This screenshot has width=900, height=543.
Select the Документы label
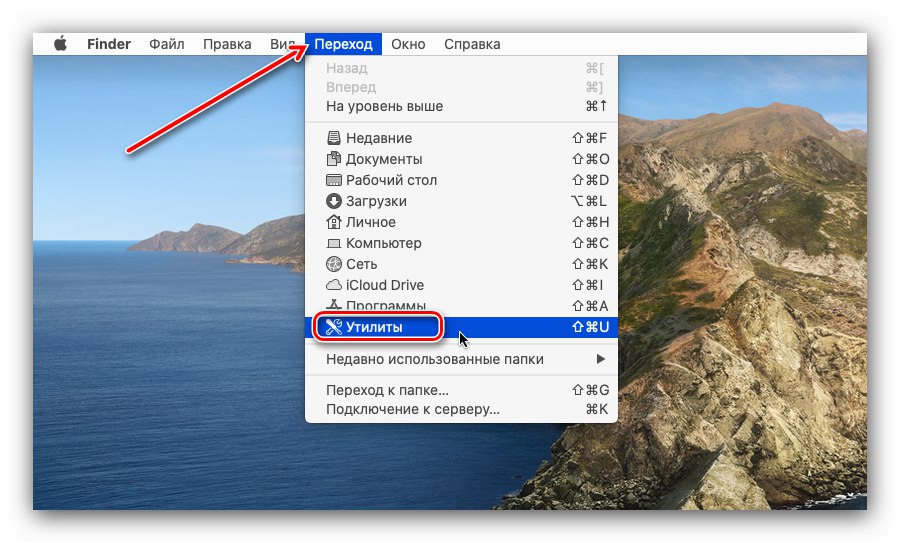pos(384,159)
